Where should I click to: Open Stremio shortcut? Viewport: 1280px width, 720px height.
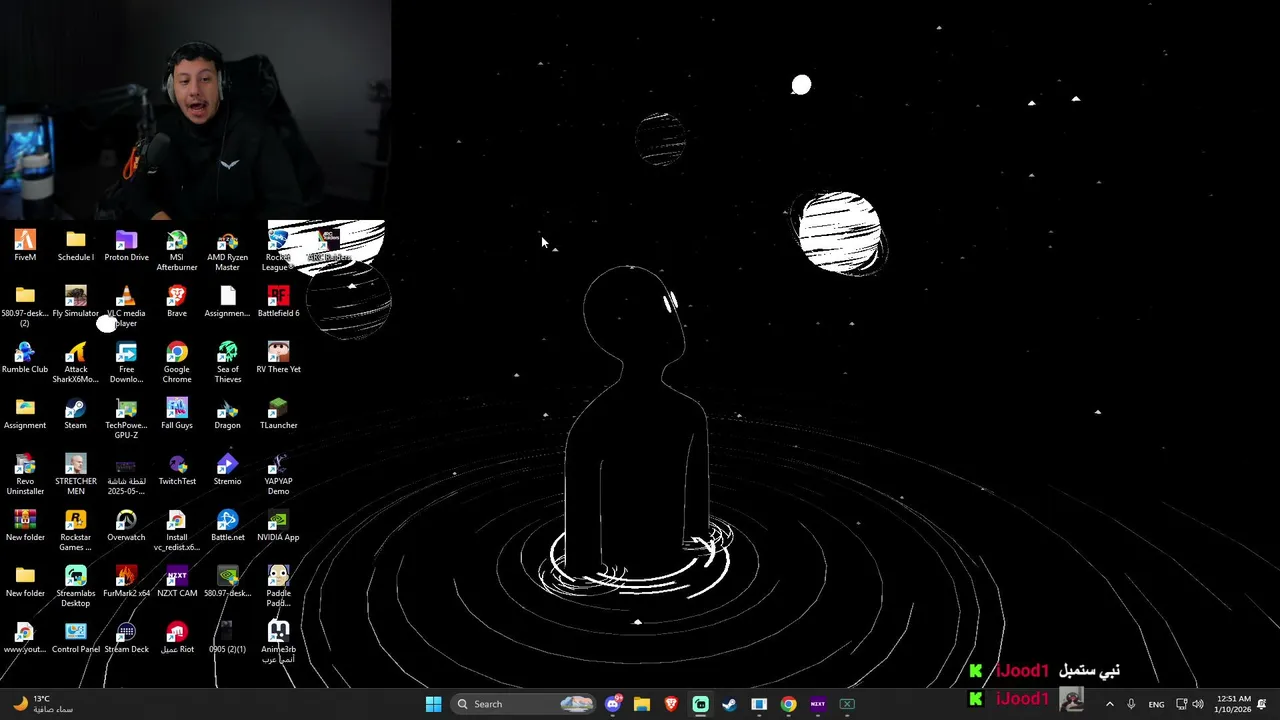pyautogui.click(x=228, y=469)
